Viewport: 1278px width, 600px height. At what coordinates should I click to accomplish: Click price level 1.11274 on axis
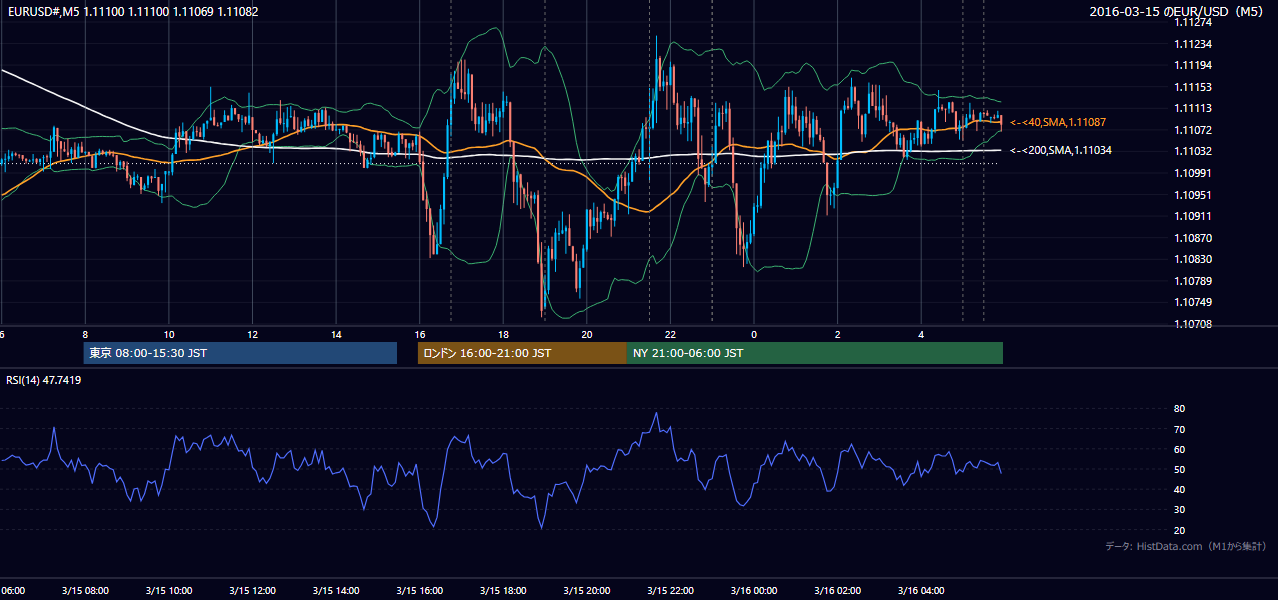(x=1193, y=22)
